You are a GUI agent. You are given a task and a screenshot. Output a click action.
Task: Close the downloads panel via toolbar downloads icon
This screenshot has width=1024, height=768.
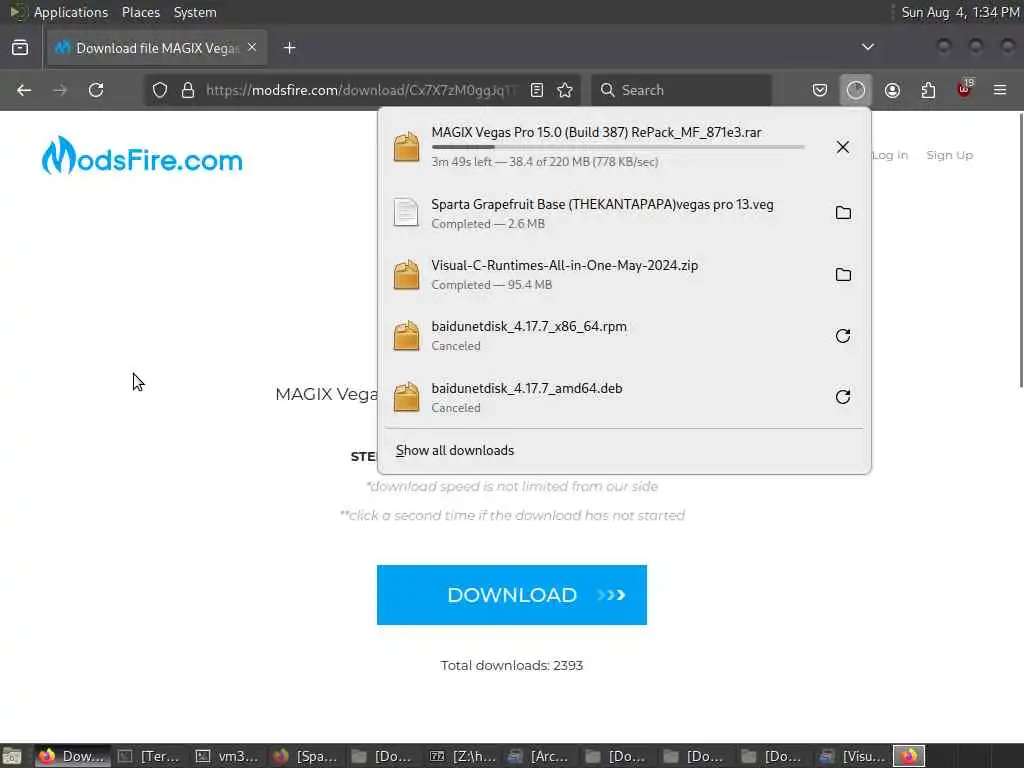[x=856, y=90]
